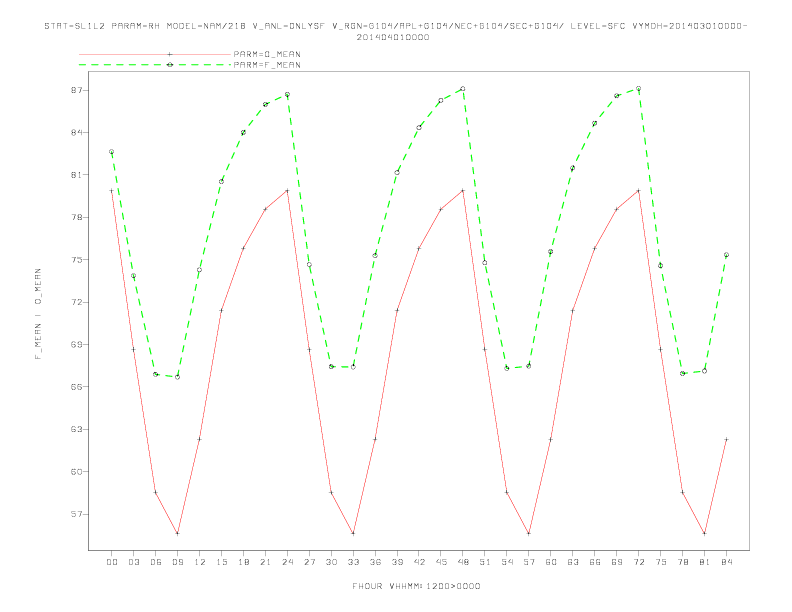Click the y-axis label F_MEAN | O_MEAN
The image size is (792, 612).
[x=38, y=314]
